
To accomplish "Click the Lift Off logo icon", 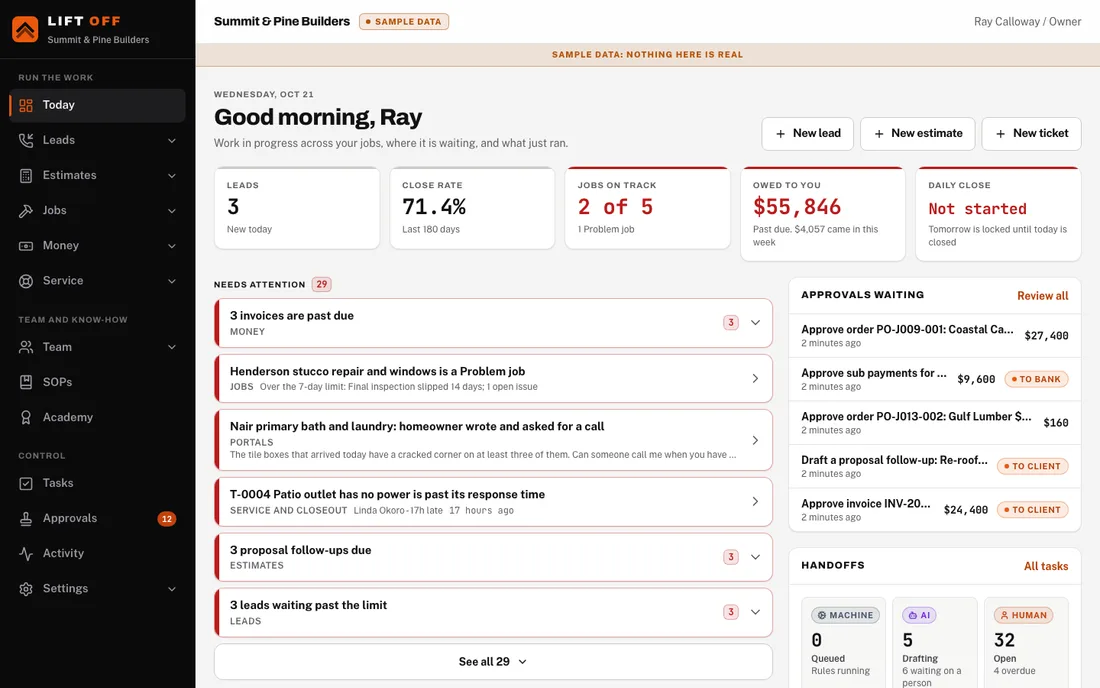I will coord(25,29).
